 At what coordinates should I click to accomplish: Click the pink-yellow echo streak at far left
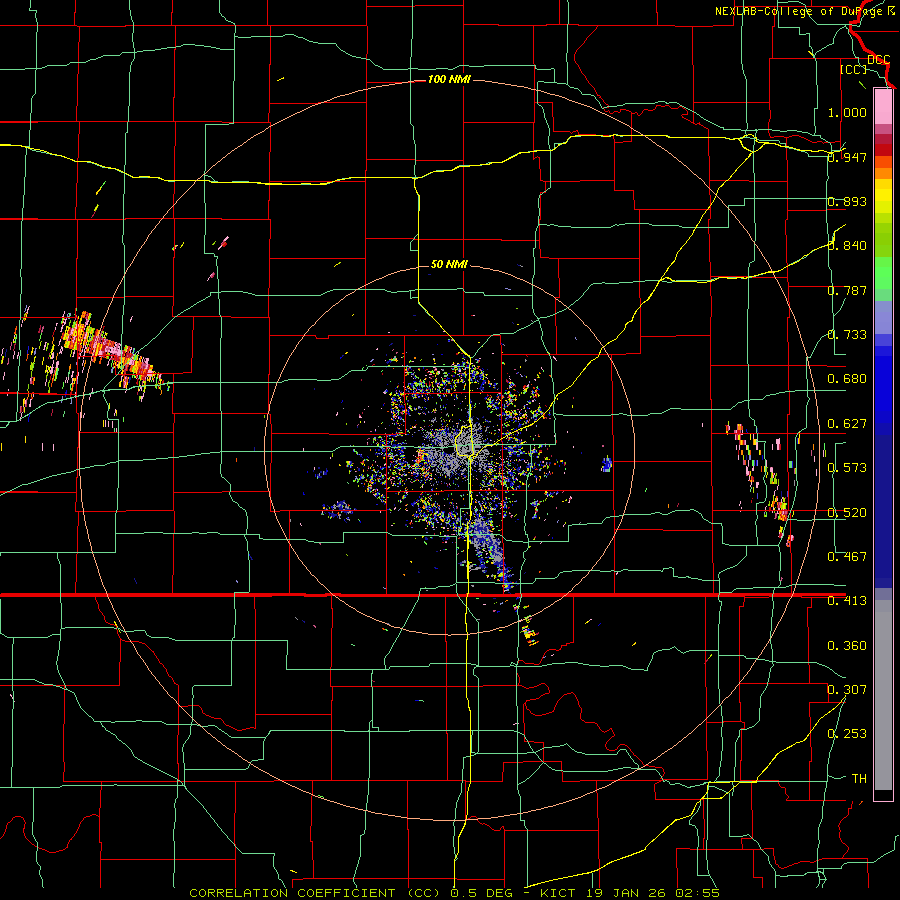[x=109, y=351]
